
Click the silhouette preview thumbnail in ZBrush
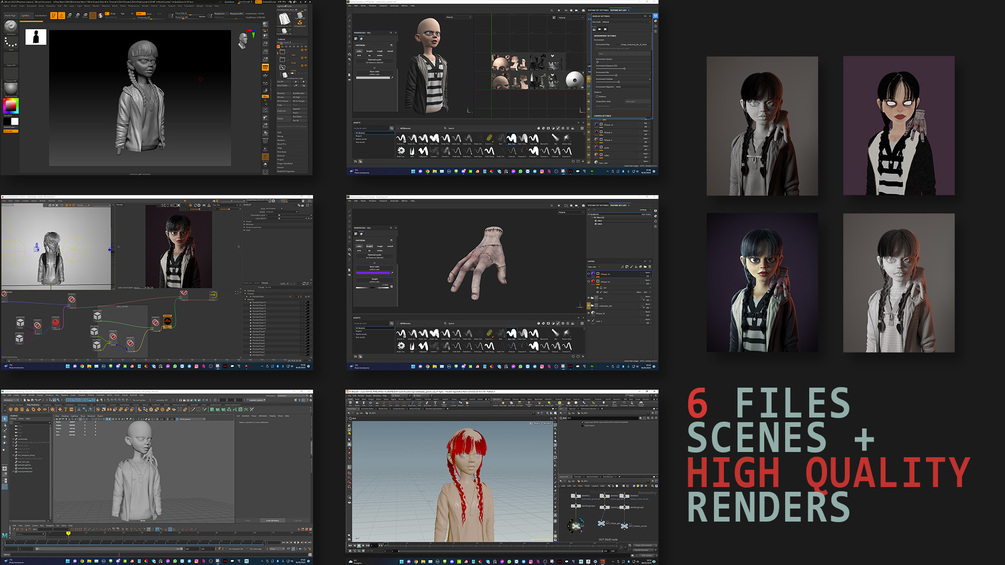click(36, 37)
